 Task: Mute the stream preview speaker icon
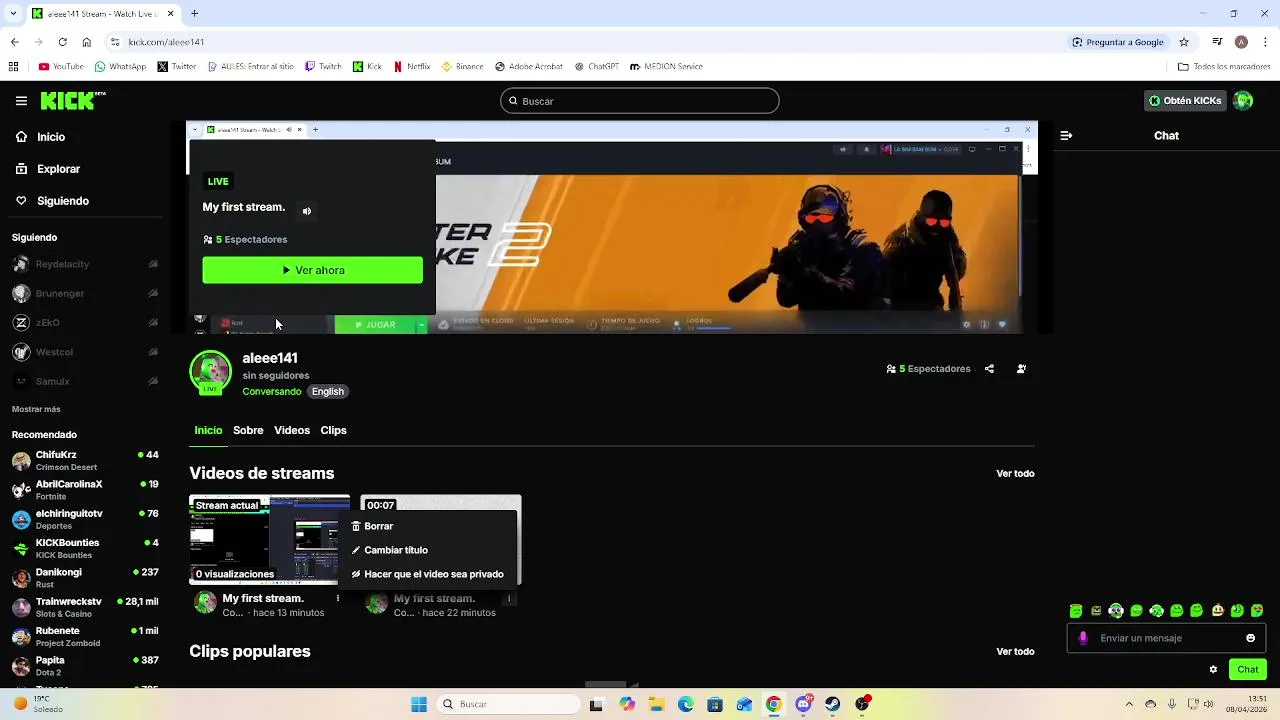307,211
